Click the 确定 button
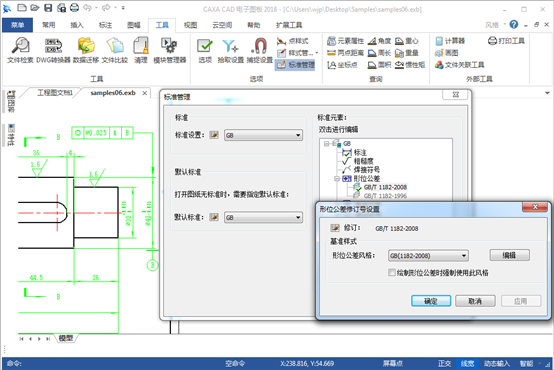 tap(431, 301)
